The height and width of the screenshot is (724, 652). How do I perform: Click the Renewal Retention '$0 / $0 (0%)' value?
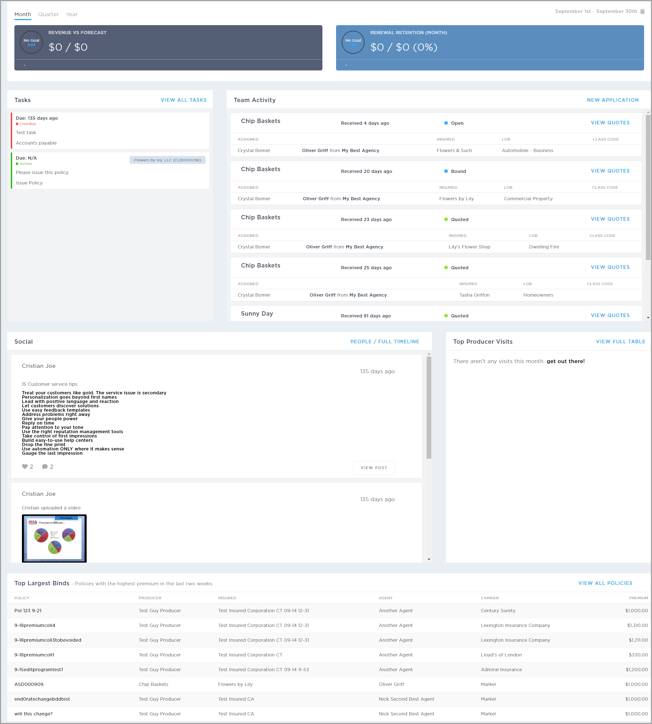pos(404,47)
